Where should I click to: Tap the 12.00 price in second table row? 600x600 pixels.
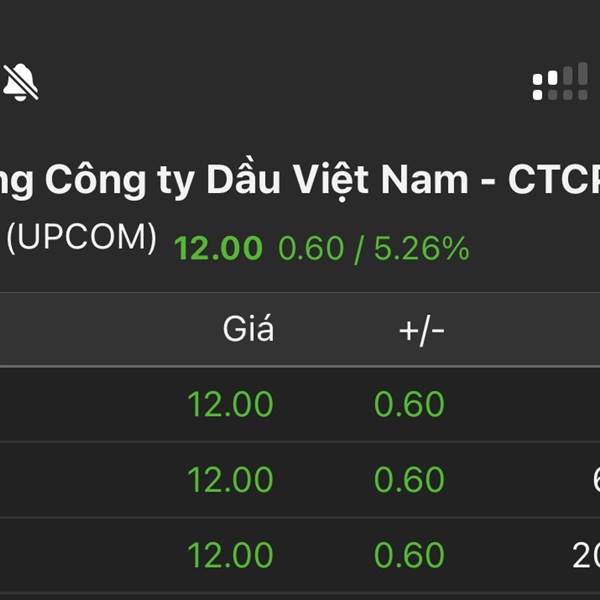pyautogui.click(x=230, y=480)
